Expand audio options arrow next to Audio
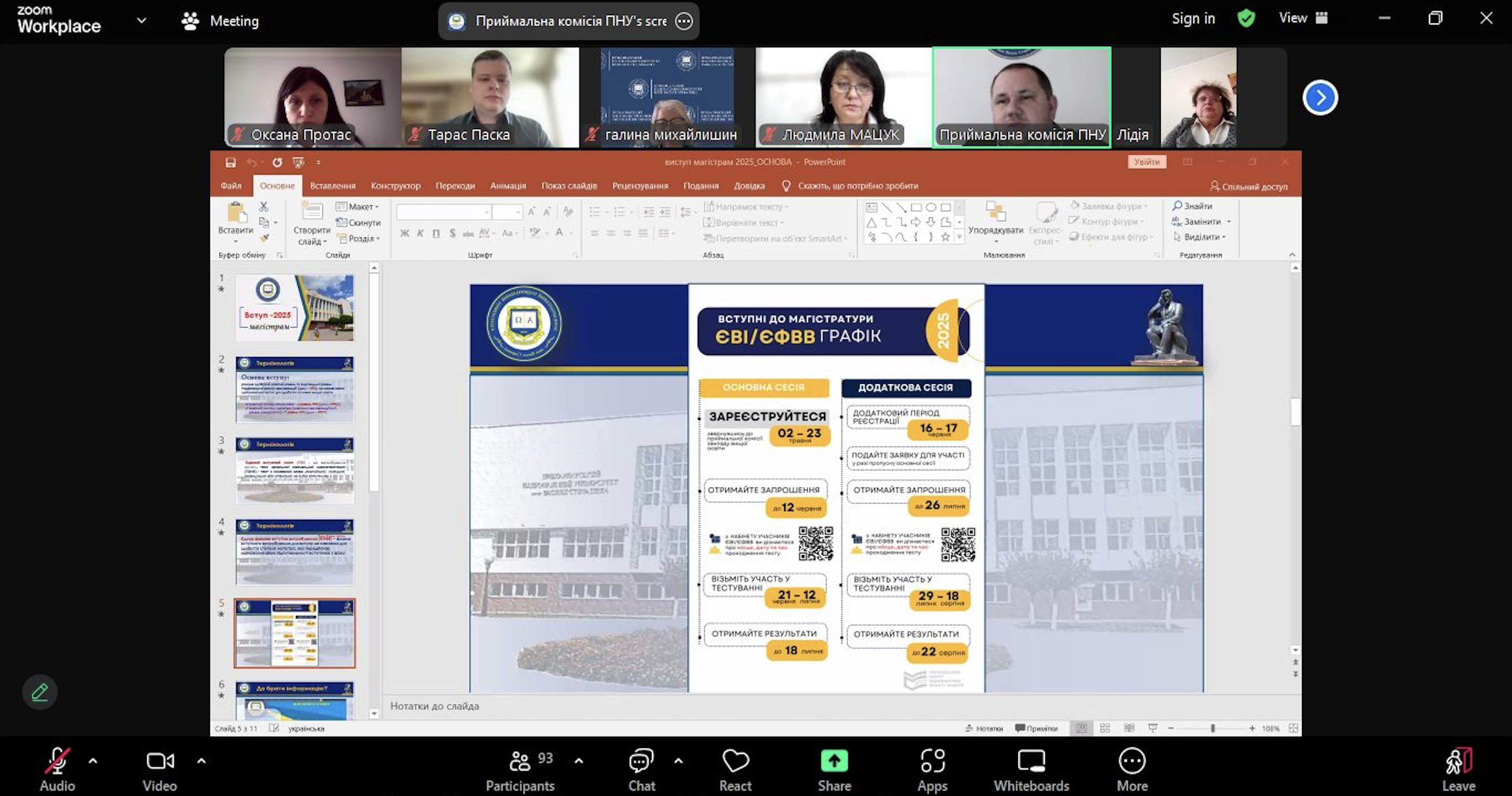Screen dimensions: 1512x796 point(93,761)
